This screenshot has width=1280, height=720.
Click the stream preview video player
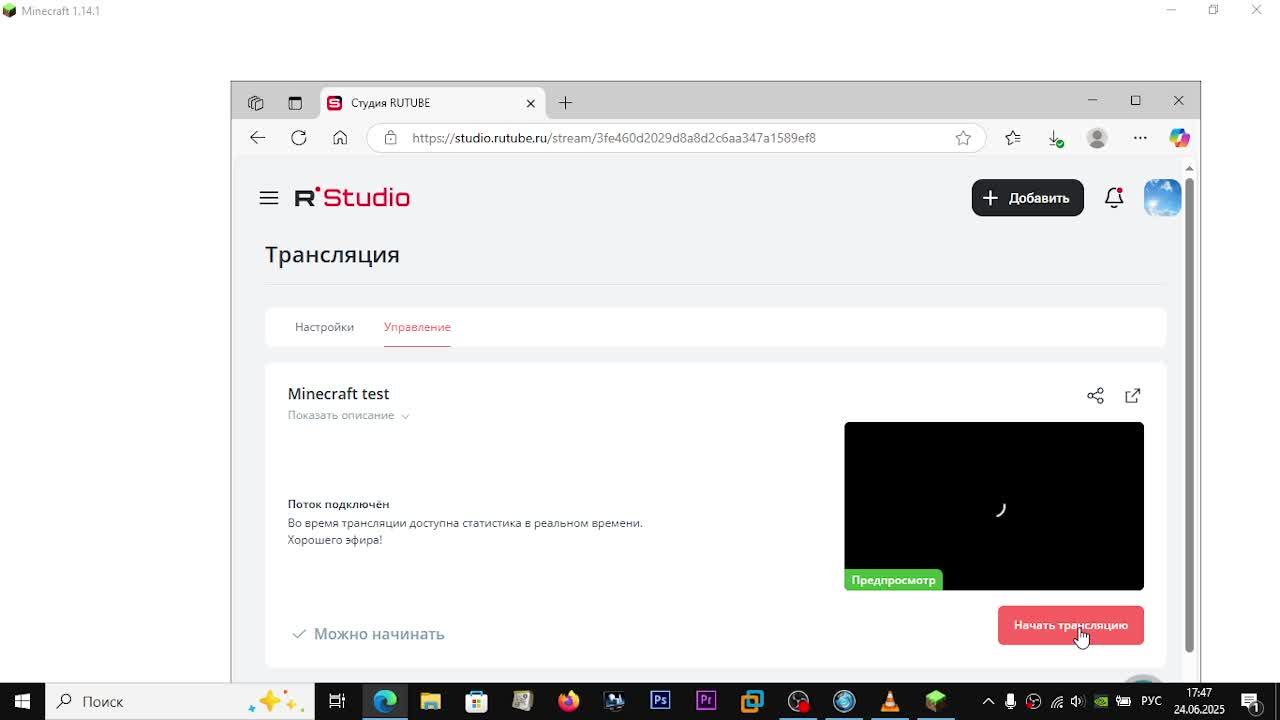click(x=993, y=506)
